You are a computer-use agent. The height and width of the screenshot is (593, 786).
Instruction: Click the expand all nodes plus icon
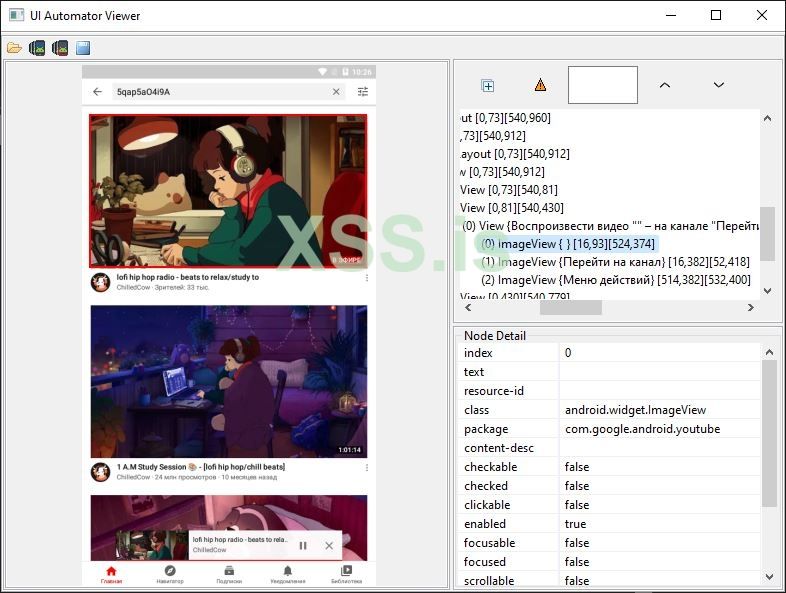(488, 86)
